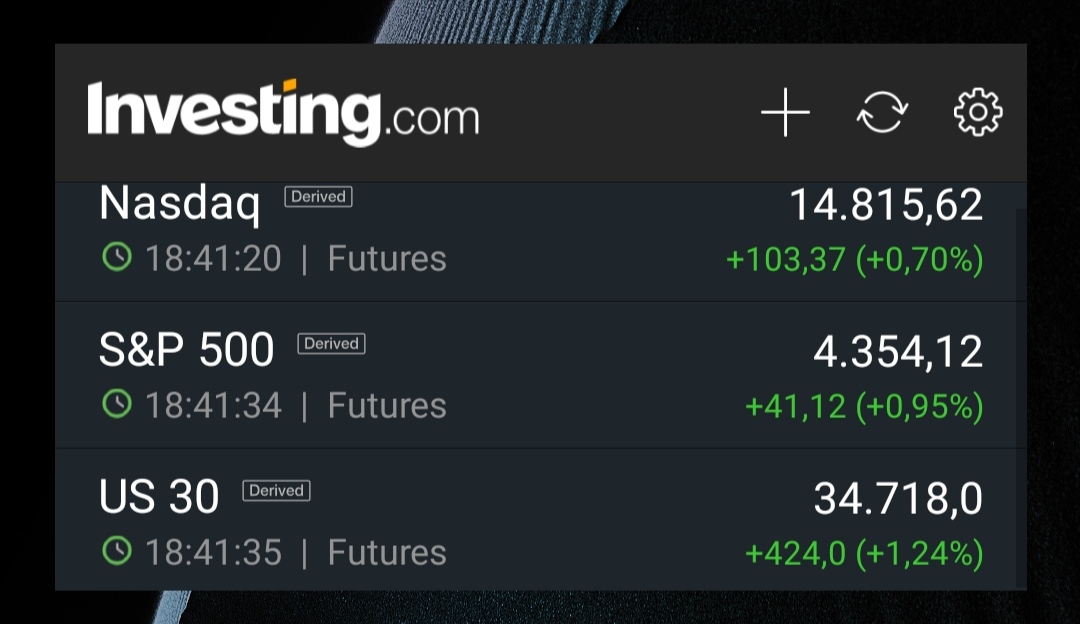Viewport: 1080px width, 624px height.
Task: Open widget settings gear icon
Action: pos(977,112)
